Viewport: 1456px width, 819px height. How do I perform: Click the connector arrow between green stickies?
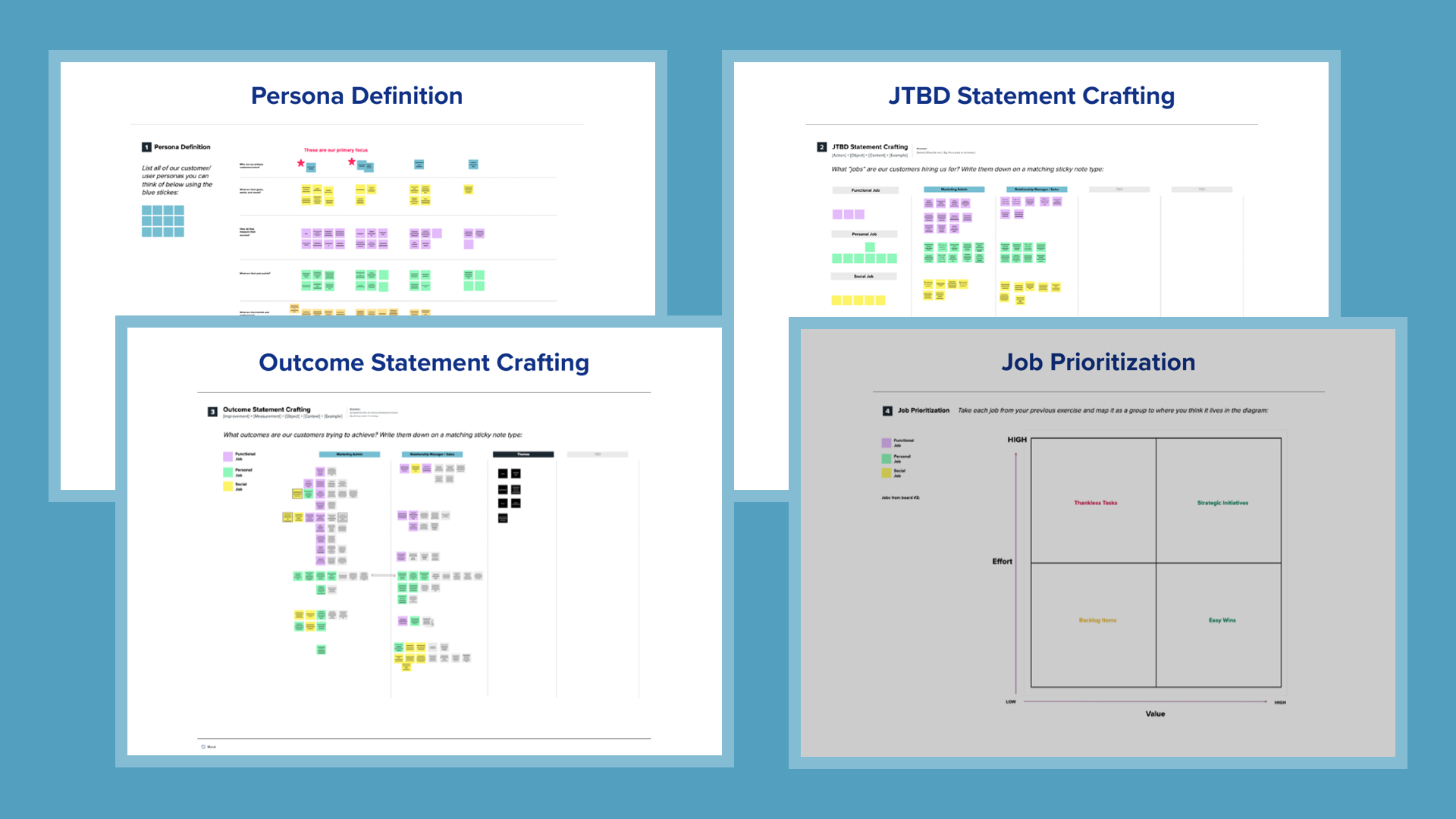[383, 576]
